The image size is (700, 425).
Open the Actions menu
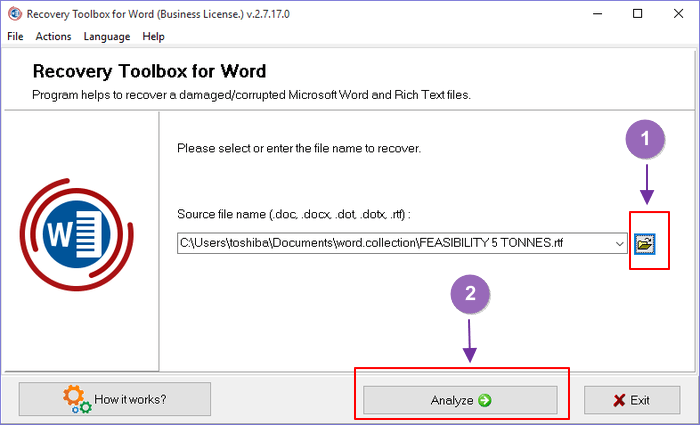(53, 37)
